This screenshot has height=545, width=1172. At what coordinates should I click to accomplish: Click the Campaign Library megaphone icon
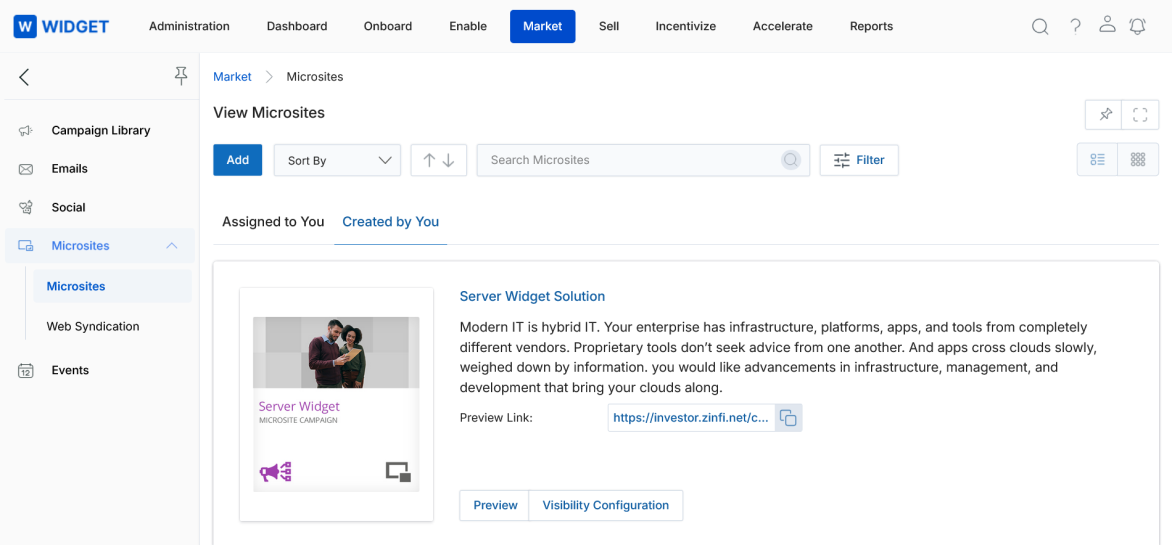(25, 131)
